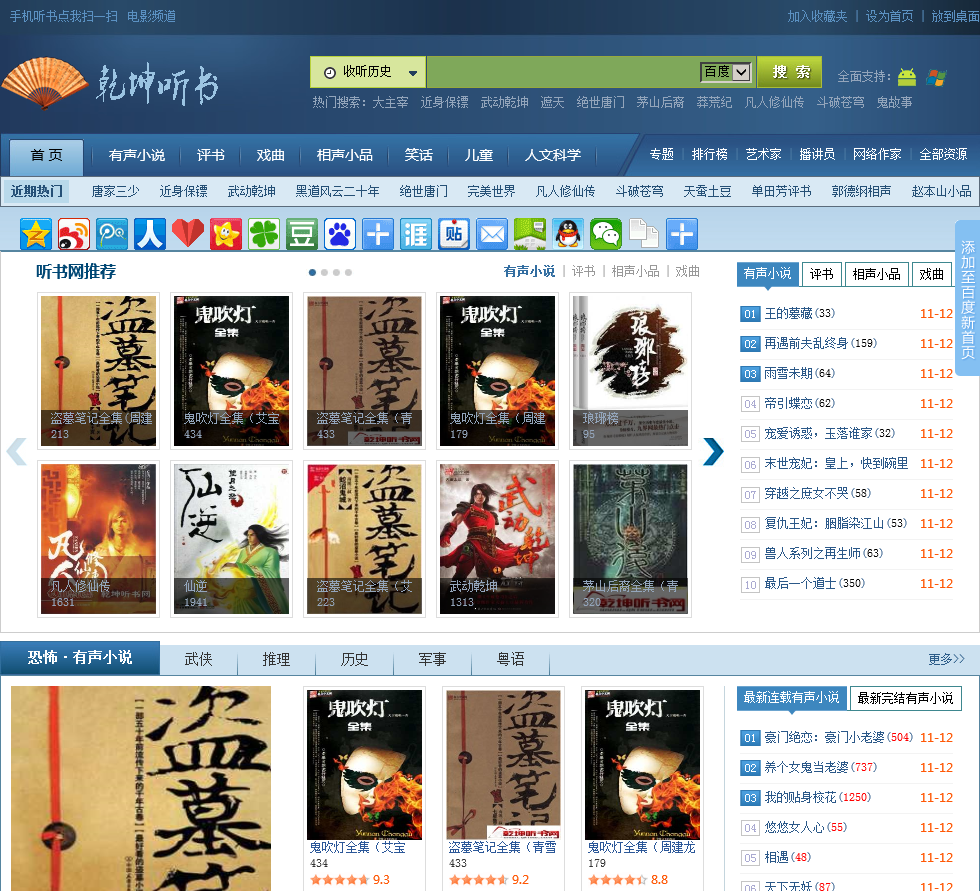Open 武动乾坤 book cover thumbnail

[x=498, y=539]
